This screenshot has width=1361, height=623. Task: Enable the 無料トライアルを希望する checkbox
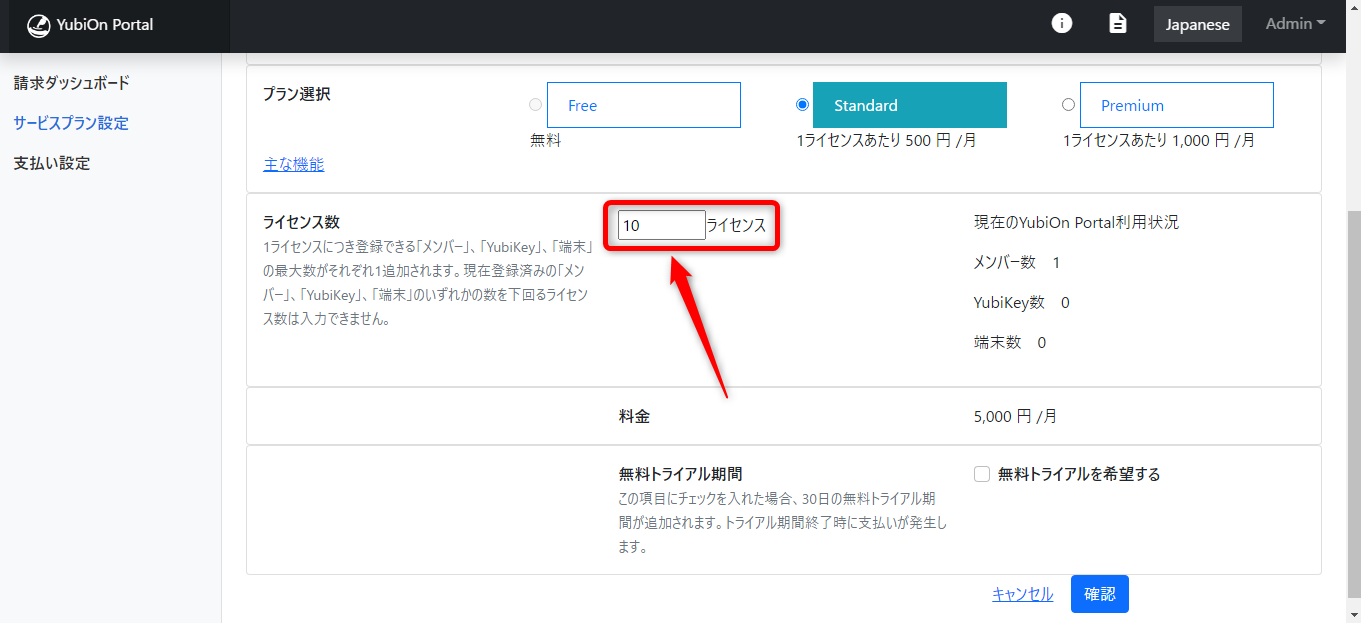[x=982, y=474]
